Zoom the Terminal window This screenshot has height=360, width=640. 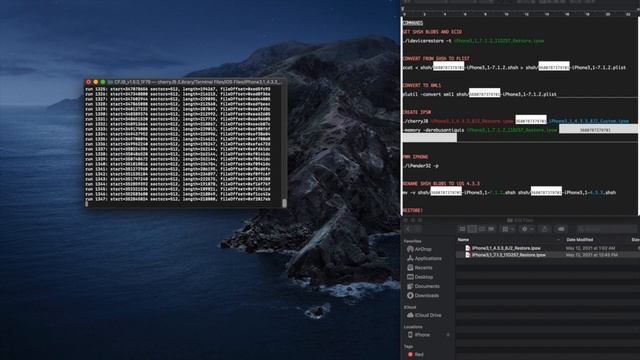point(103,82)
